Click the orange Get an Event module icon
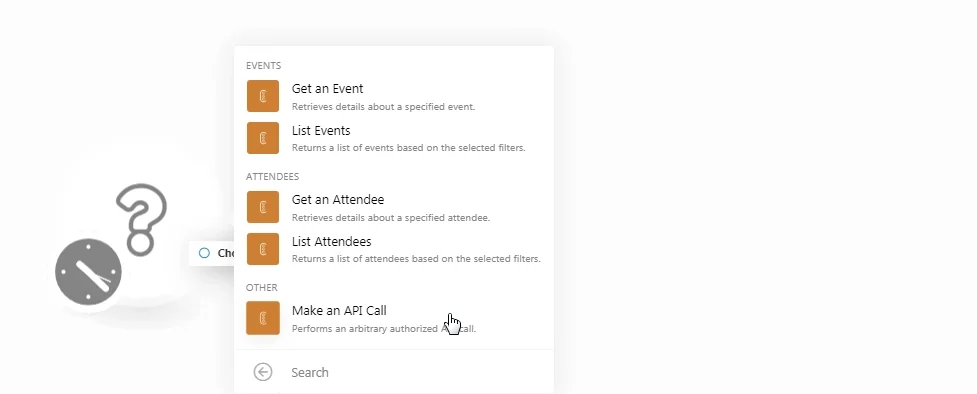 pos(263,96)
